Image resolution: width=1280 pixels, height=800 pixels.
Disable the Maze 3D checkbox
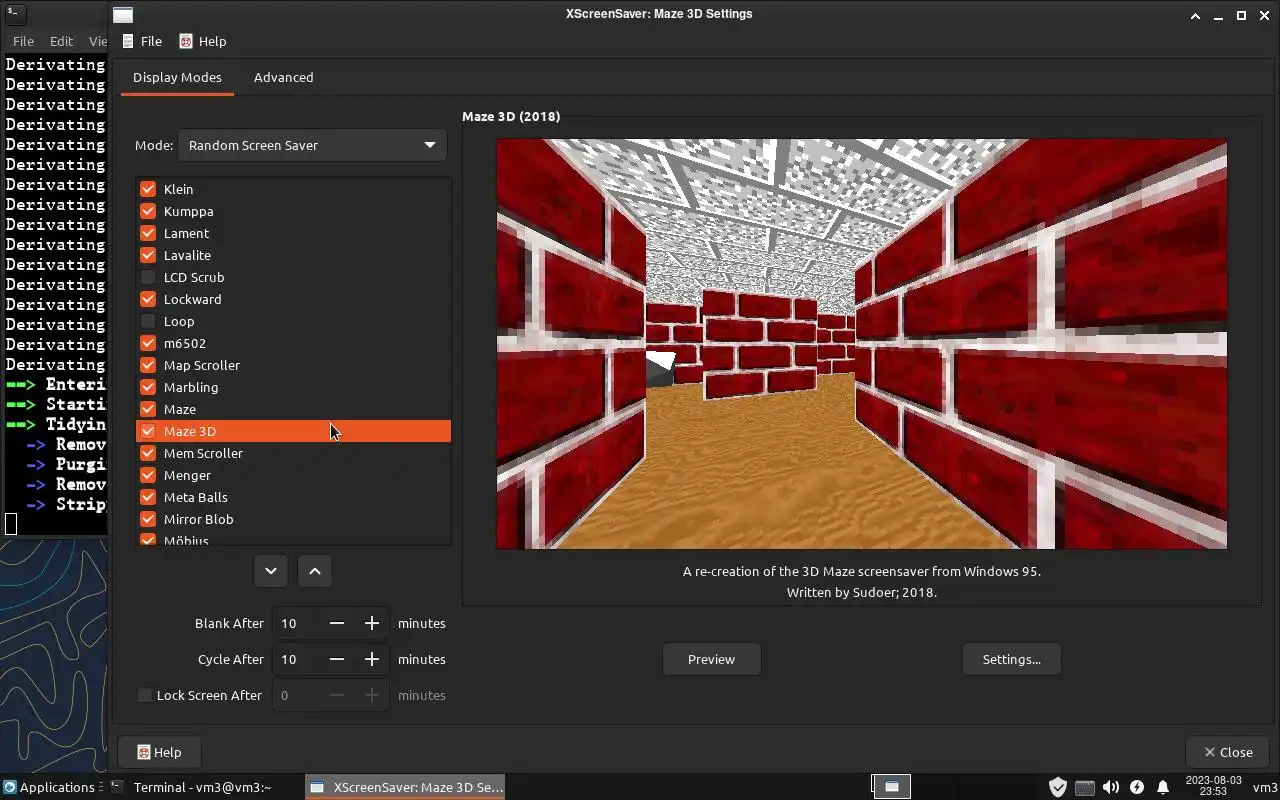click(148, 431)
